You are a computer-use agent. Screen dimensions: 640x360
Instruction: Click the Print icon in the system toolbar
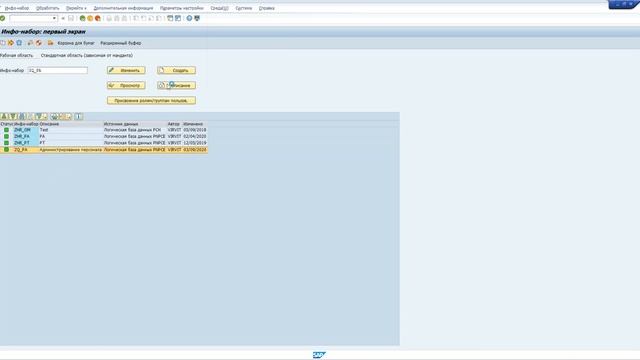(x=109, y=18)
